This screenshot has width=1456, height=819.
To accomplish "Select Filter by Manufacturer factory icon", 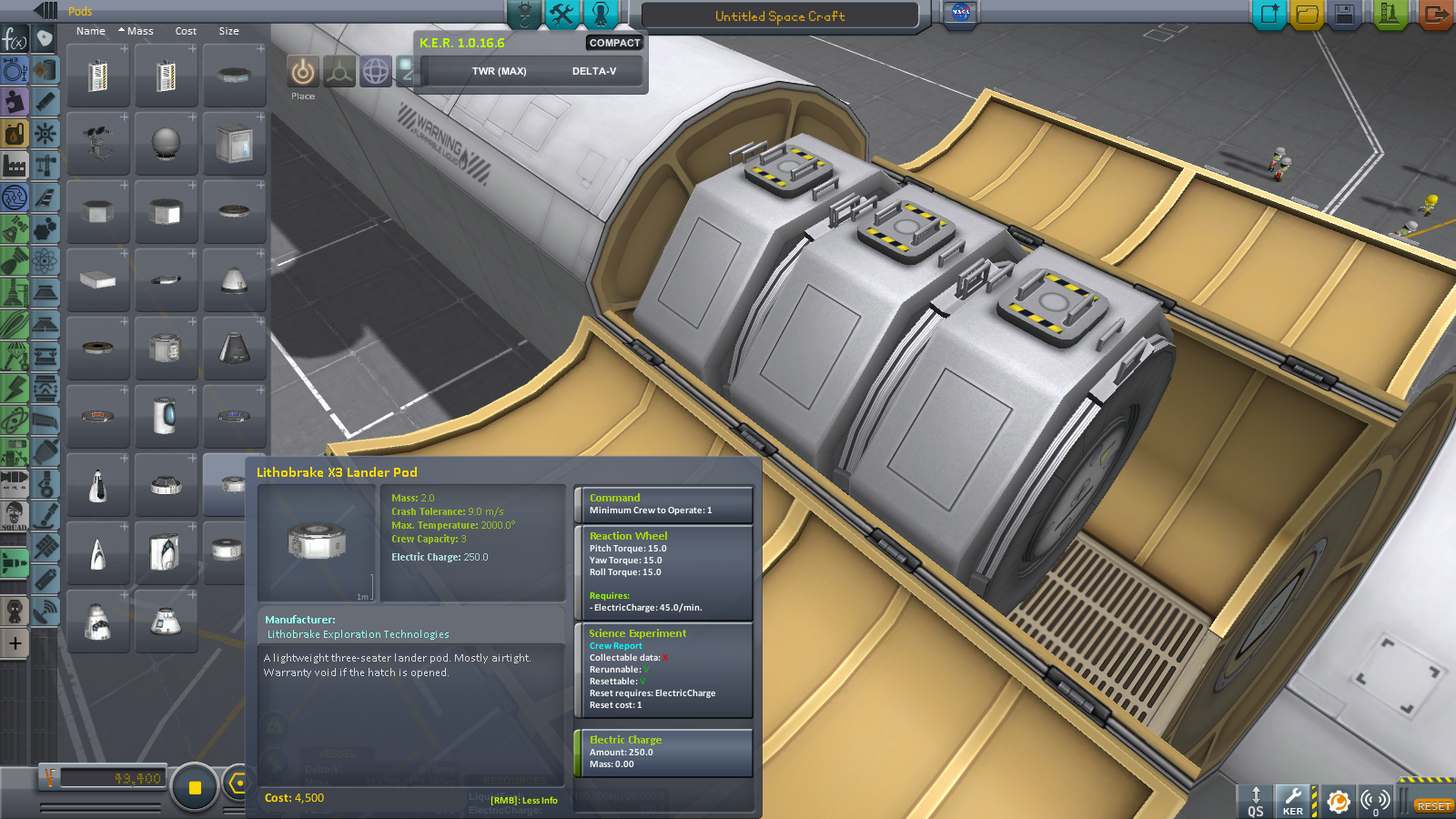I will [15, 166].
